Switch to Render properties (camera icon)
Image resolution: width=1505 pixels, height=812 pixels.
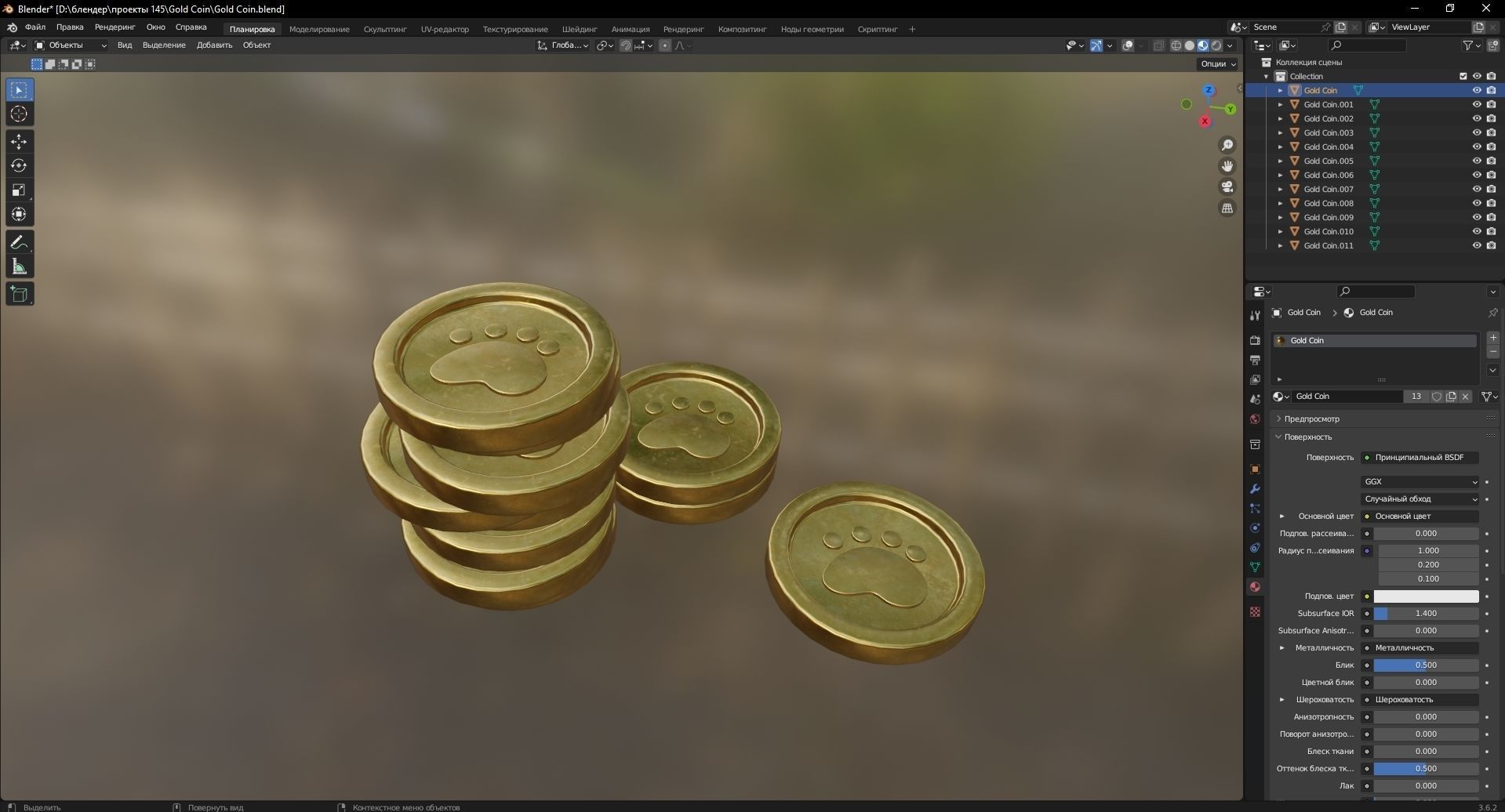(1254, 341)
